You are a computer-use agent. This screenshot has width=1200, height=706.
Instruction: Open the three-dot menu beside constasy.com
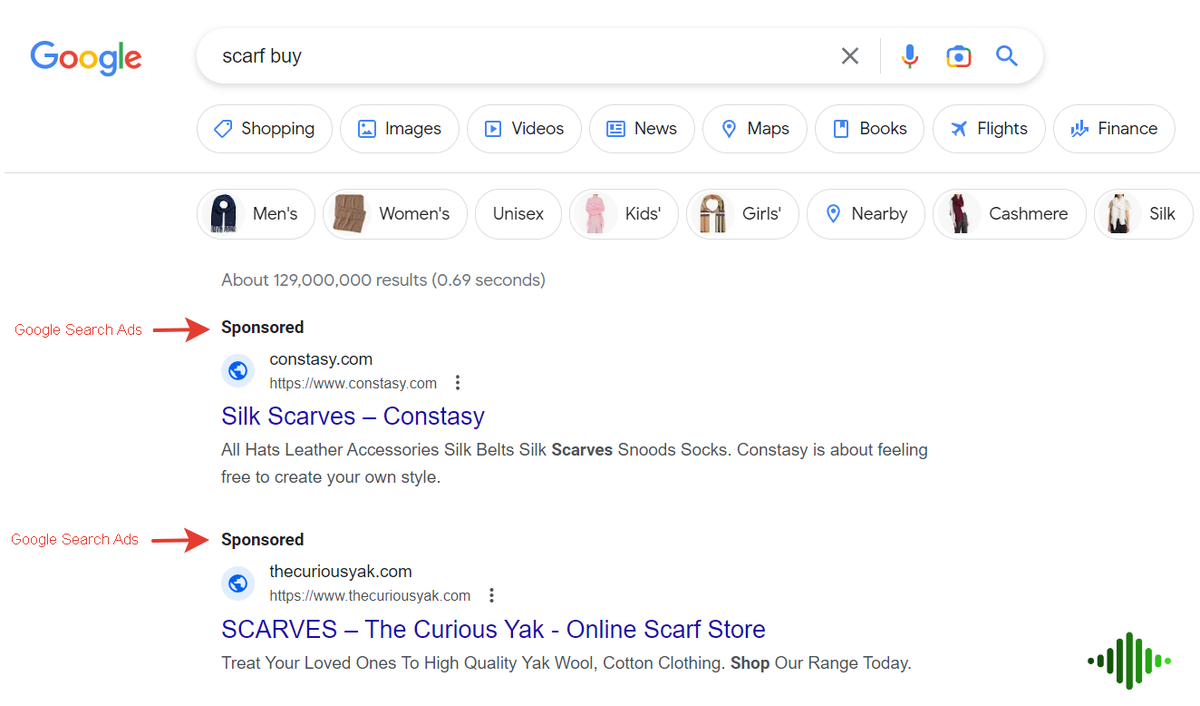[457, 382]
